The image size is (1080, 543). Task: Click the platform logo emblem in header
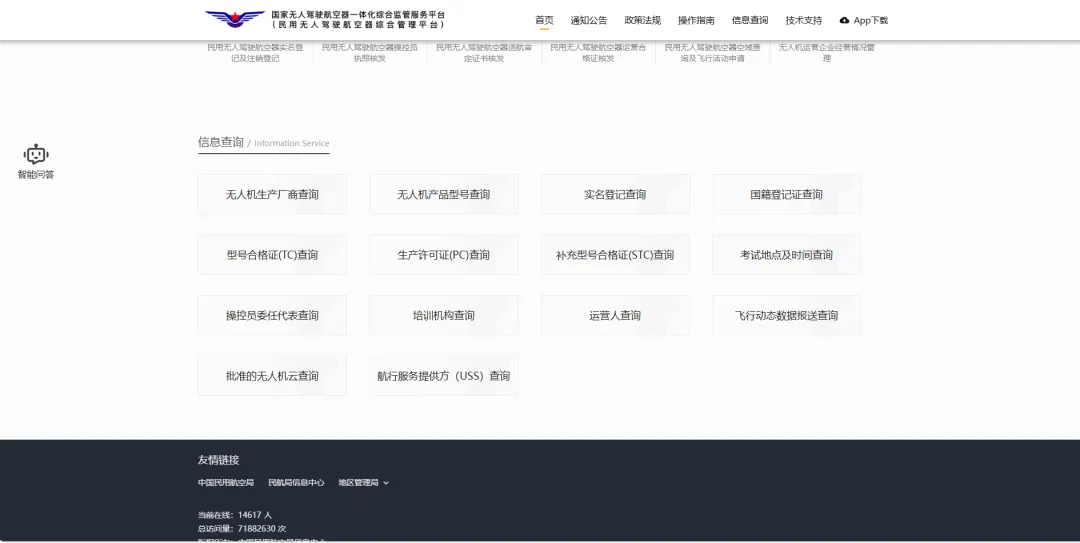pyautogui.click(x=235, y=19)
